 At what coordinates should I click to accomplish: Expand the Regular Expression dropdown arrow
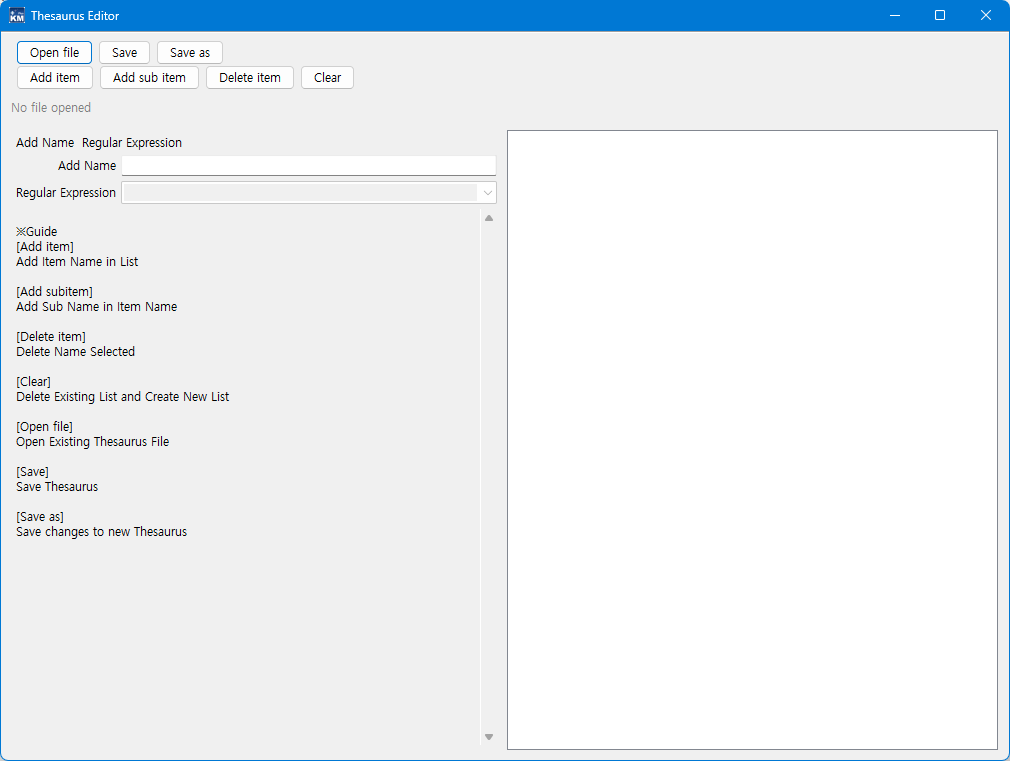pyautogui.click(x=487, y=193)
